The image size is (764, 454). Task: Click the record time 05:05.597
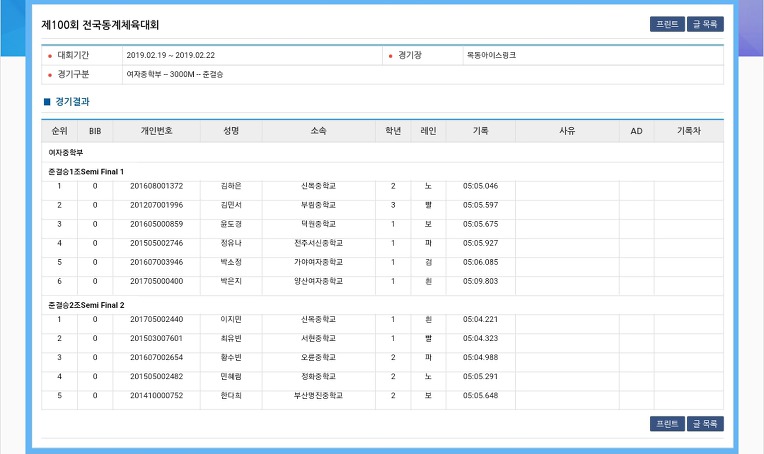[x=480, y=205]
